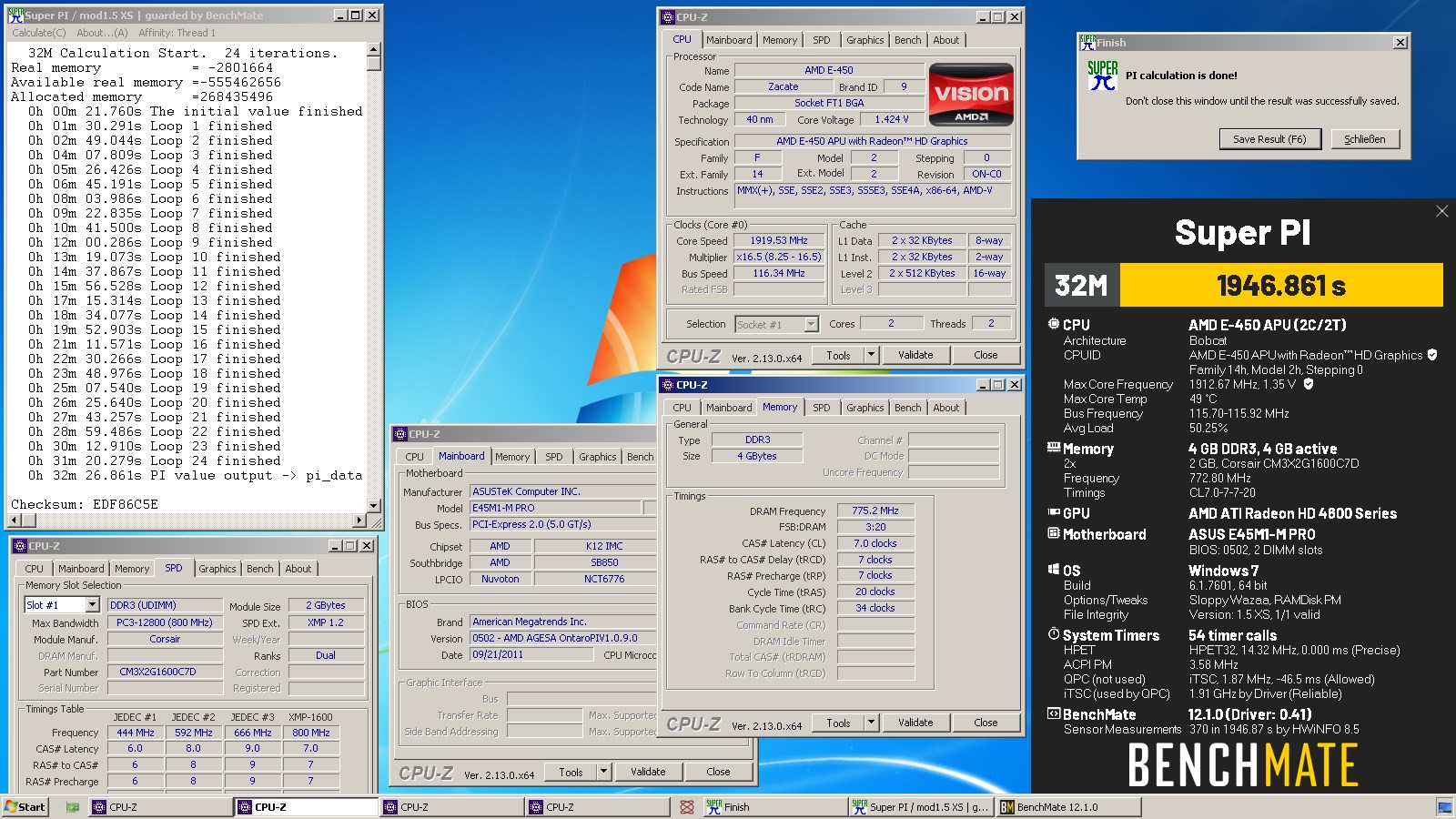Viewport: 1456px width, 819px height.
Task: Close the BenchMate result overlay with X
Action: (1441, 211)
